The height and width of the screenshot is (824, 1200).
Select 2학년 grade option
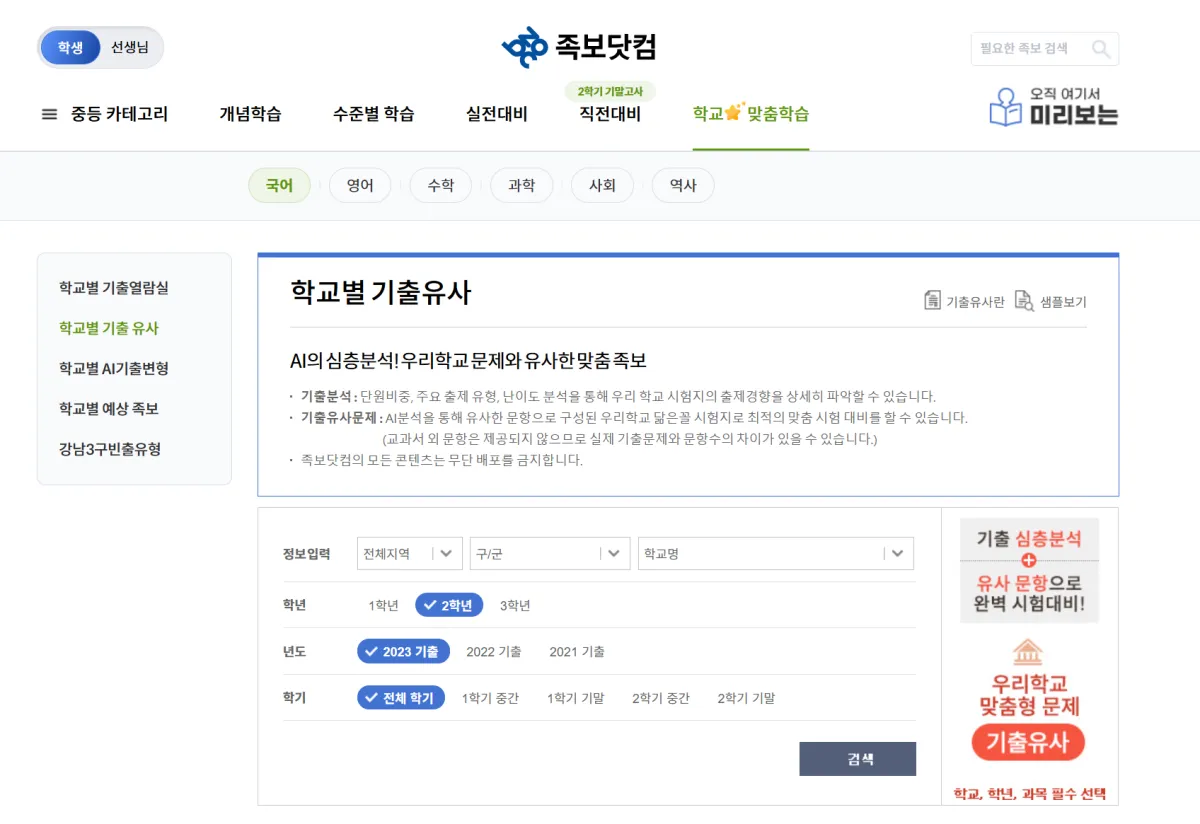tap(449, 605)
